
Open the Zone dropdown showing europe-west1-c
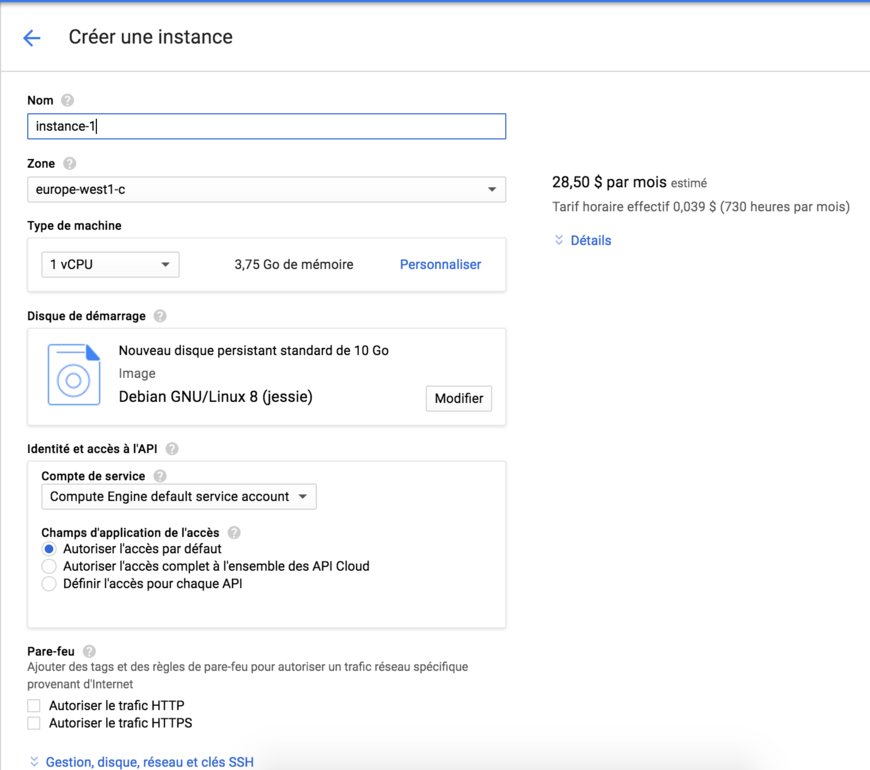265,189
